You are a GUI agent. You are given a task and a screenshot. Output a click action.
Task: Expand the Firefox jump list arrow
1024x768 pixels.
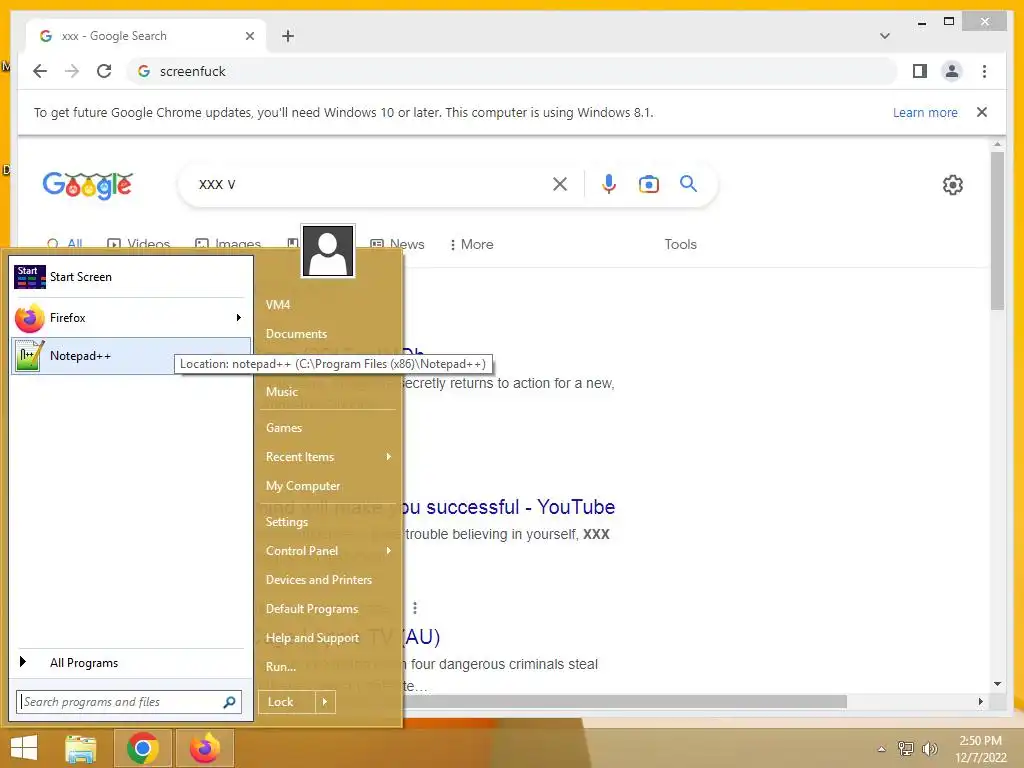coord(239,318)
